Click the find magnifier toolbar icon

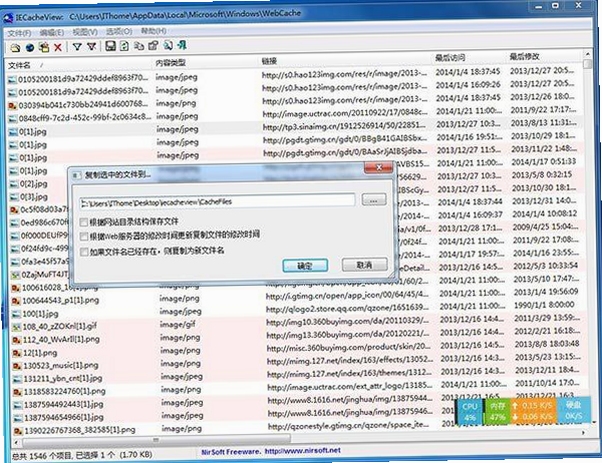pyautogui.click(x=168, y=45)
